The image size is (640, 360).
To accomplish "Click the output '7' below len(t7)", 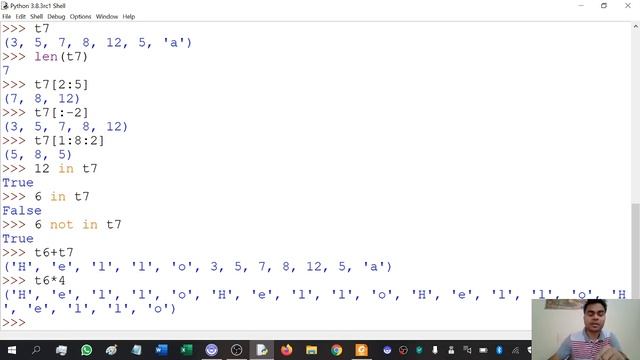I will coord(6,71).
